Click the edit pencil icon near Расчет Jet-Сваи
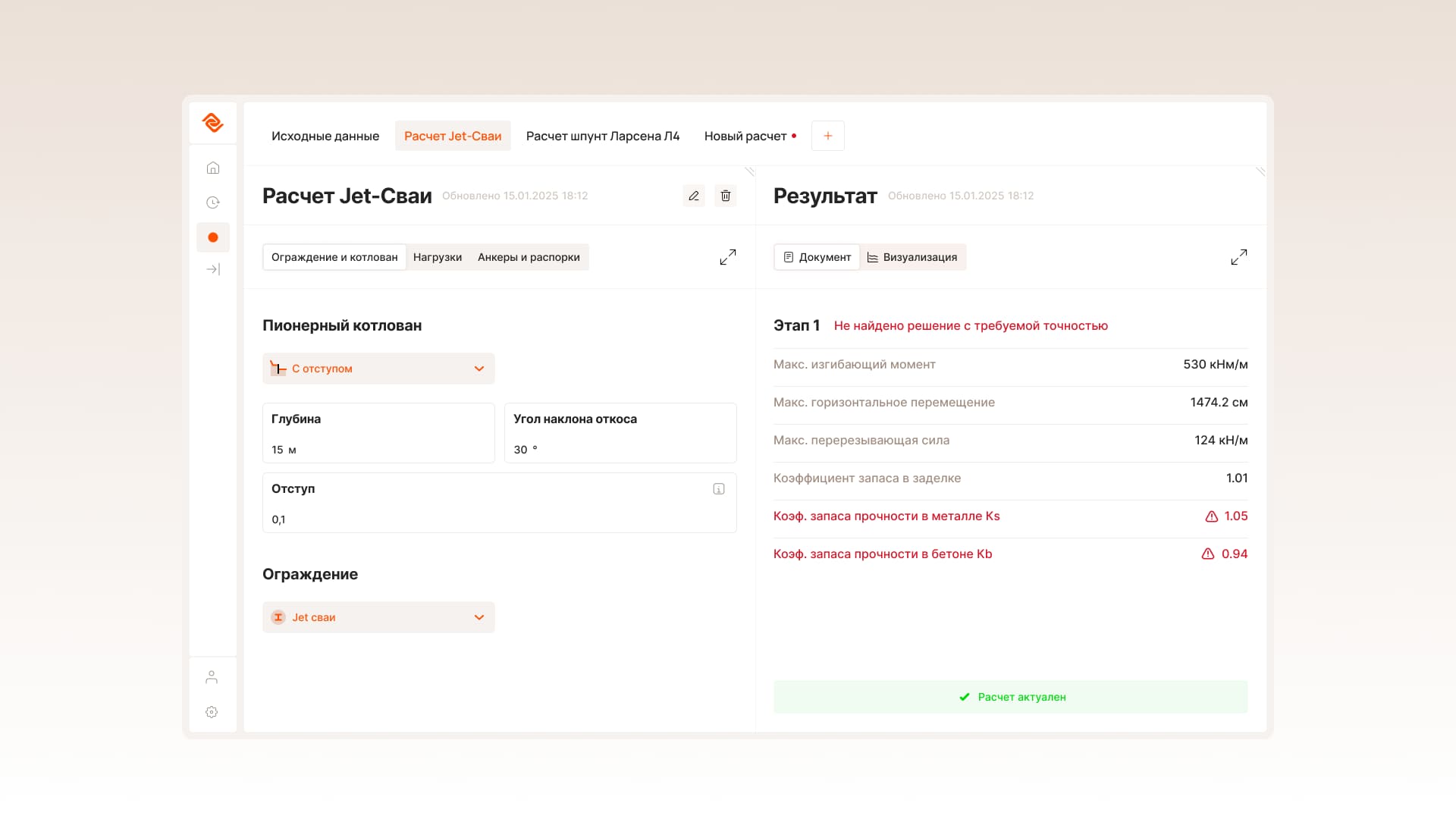This screenshot has height=819, width=1456. coord(693,196)
